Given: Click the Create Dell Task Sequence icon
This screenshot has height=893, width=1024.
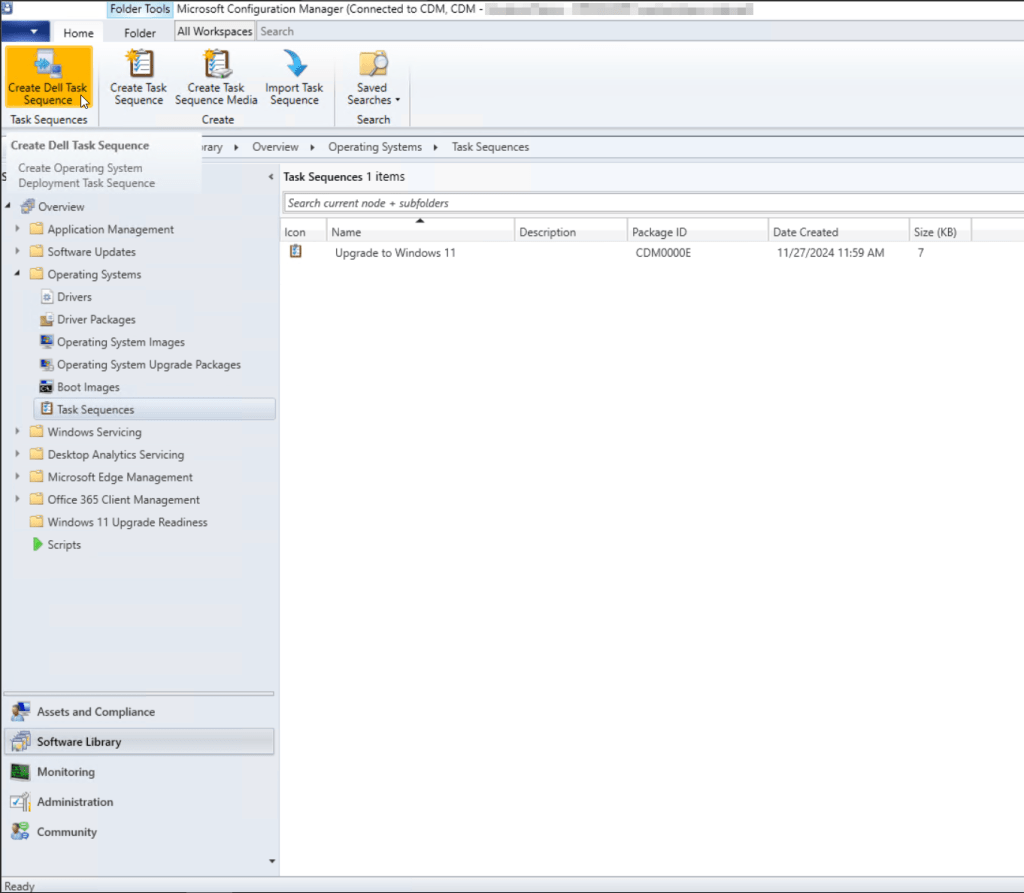Looking at the screenshot, I should click(x=47, y=66).
